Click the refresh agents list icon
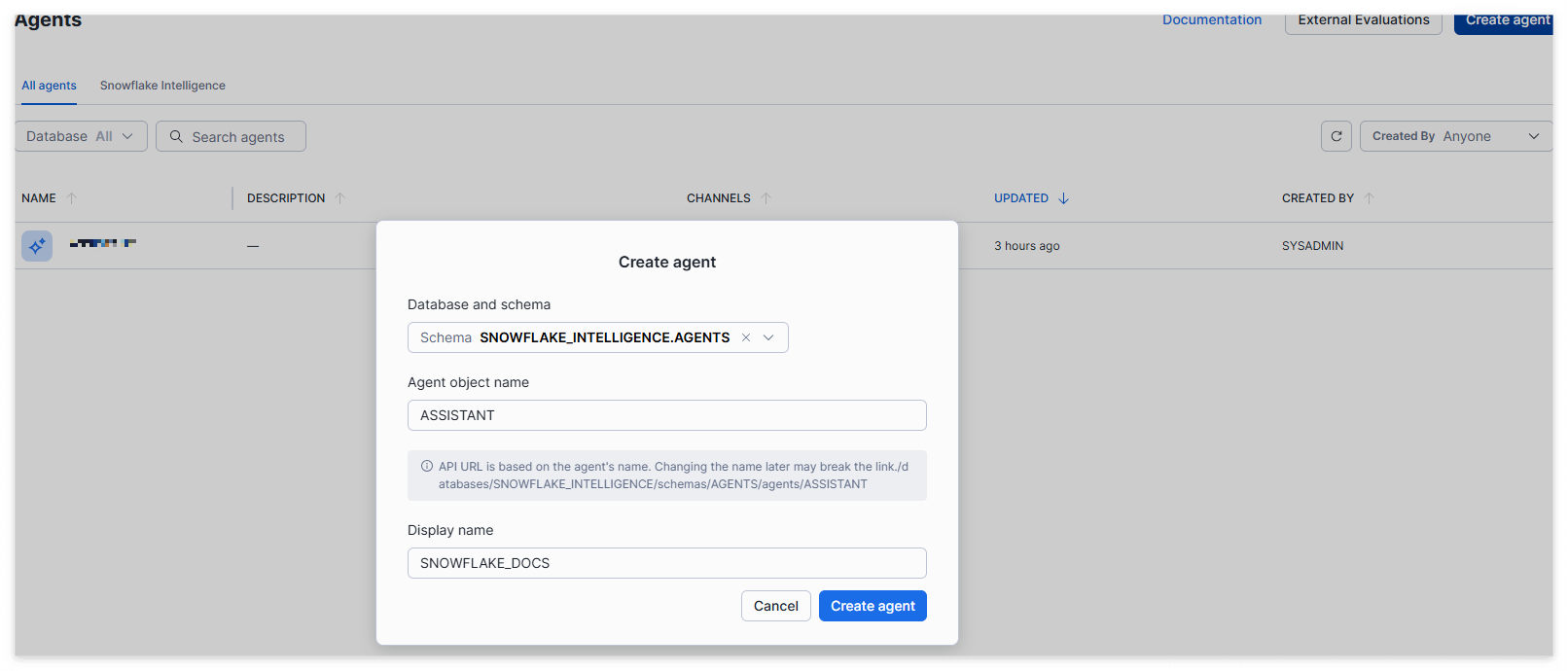1568x671 pixels. 1336,136
